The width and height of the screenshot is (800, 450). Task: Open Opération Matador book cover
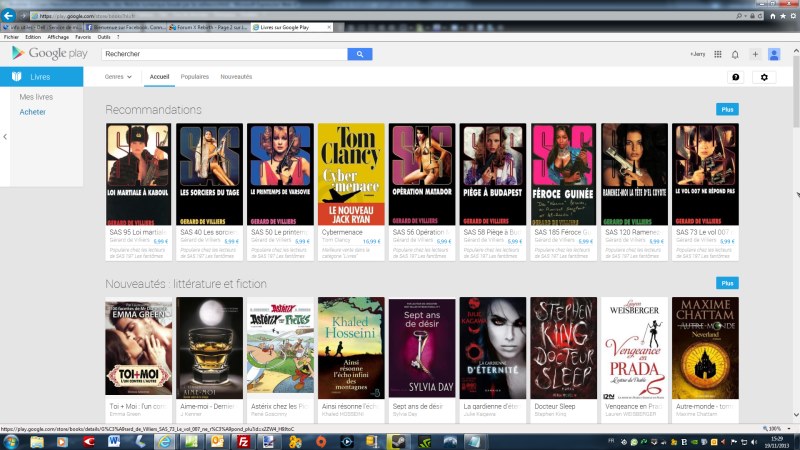tap(422, 174)
